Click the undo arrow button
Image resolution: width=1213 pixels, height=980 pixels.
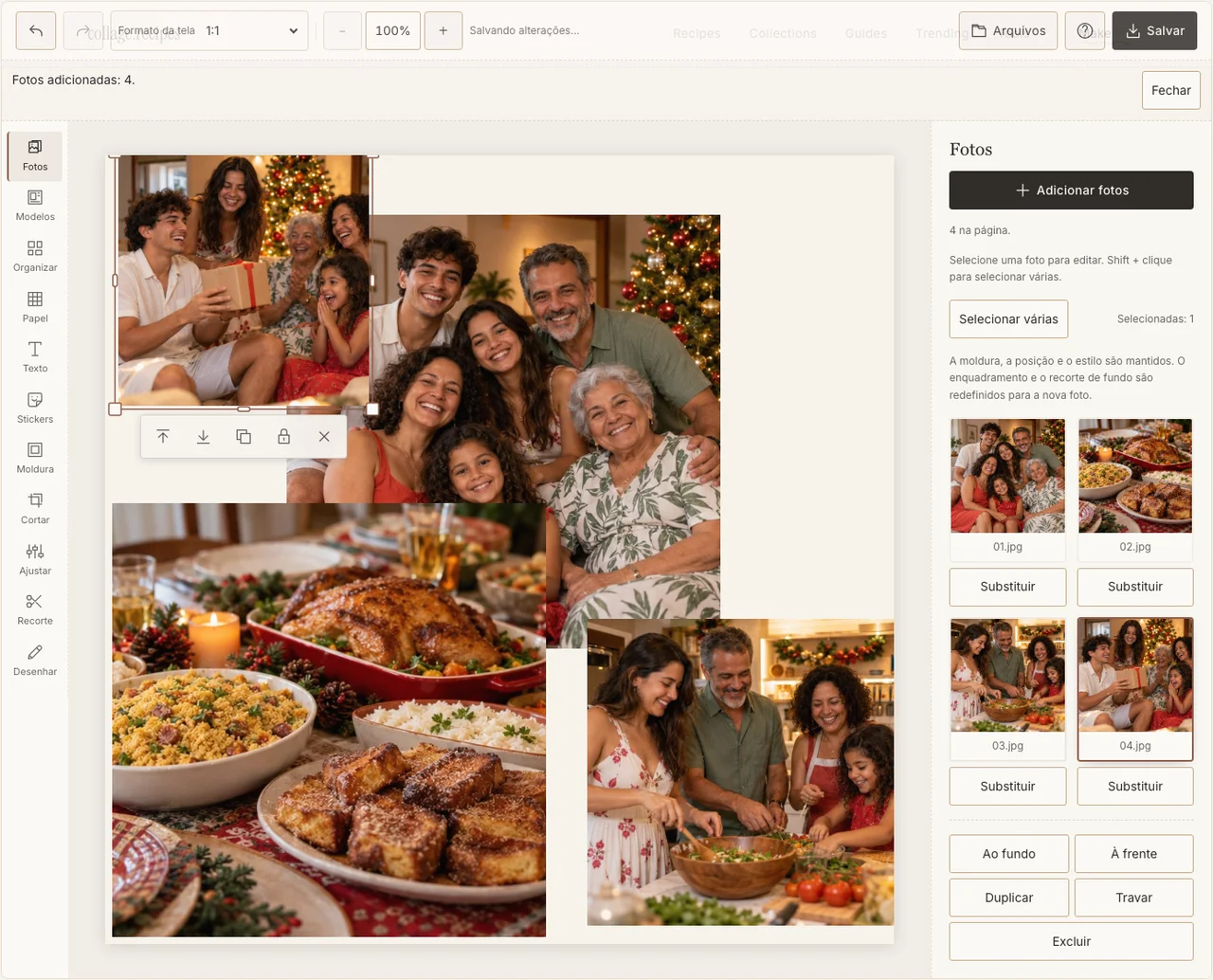click(36, 30)
